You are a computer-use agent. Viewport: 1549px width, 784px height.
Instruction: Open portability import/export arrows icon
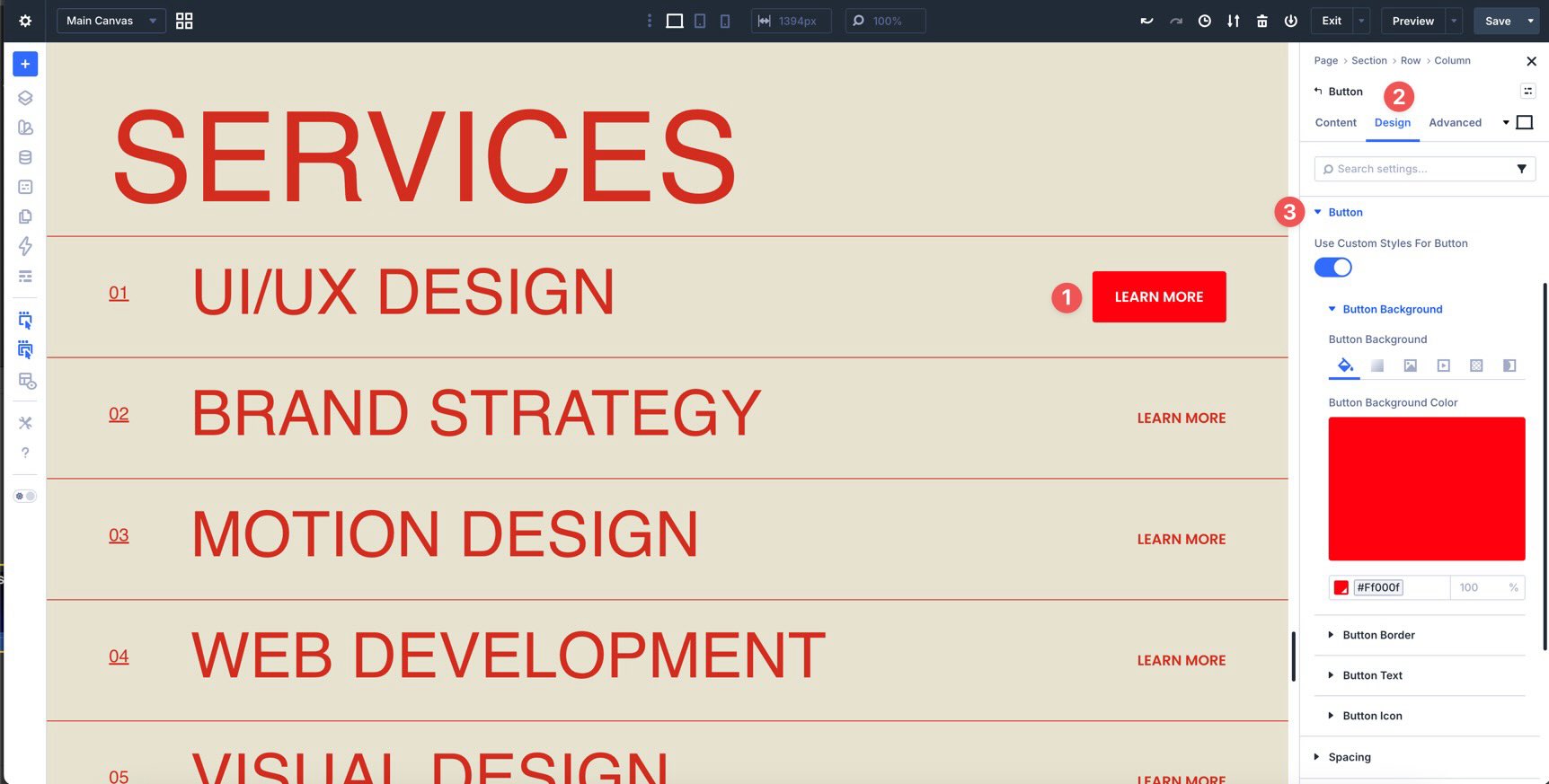[1234, 21]
